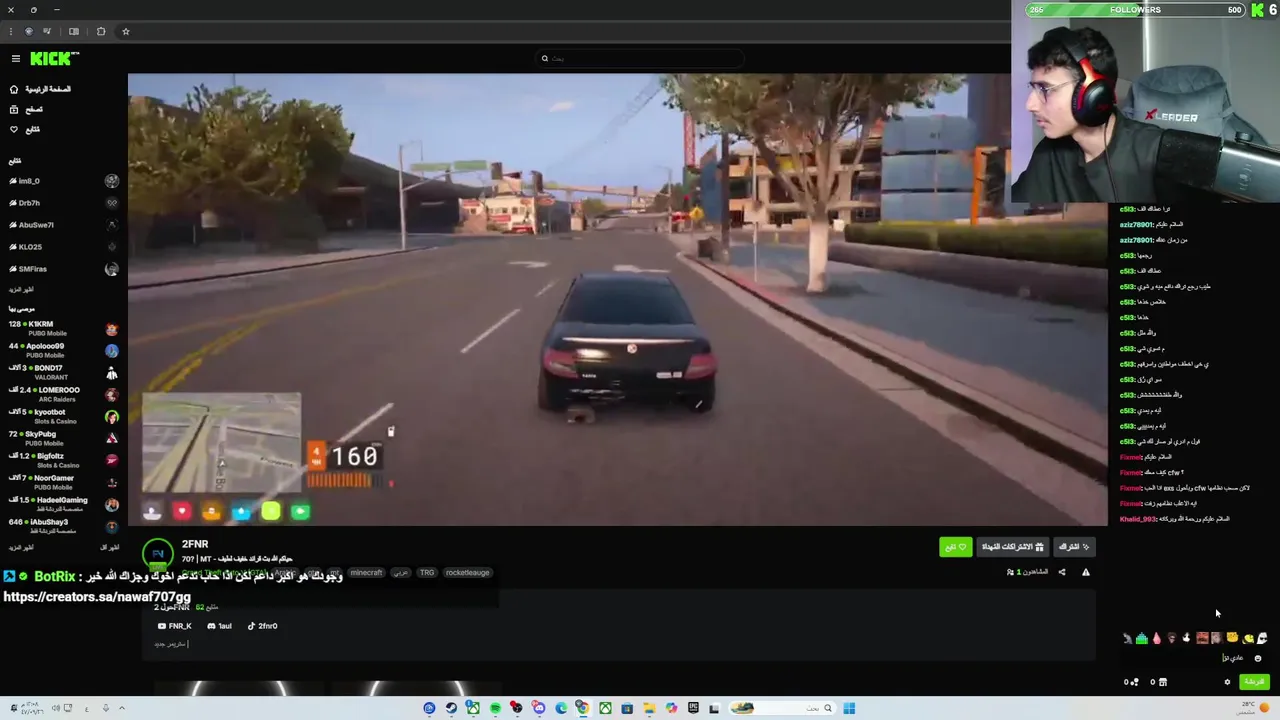Open the emoji picker in chat
1280x720 pixels.
coord(1258,658)
